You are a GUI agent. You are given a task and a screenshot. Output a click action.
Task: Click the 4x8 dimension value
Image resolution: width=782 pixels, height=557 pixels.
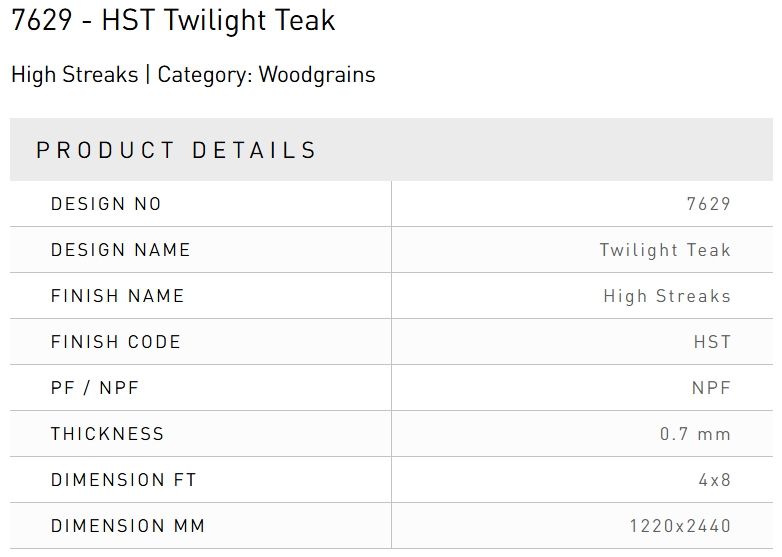[x=715, y=480]
